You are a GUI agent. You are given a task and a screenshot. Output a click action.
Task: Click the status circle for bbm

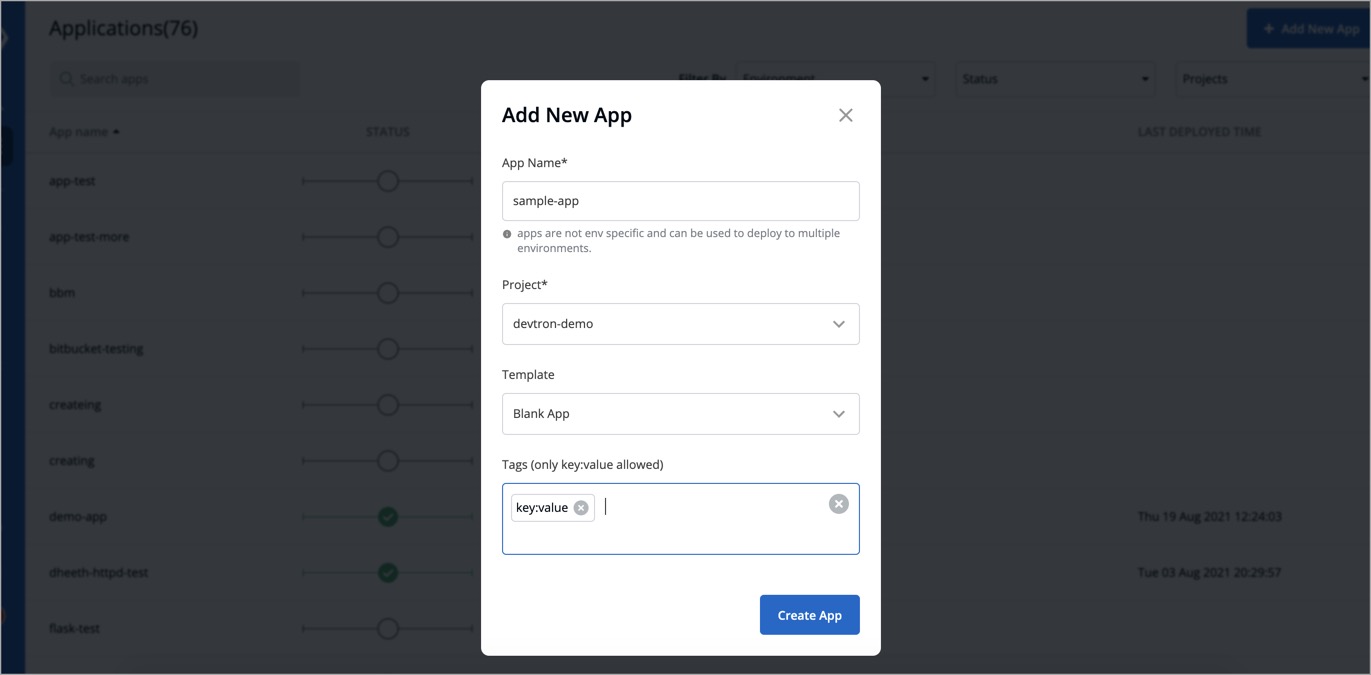pyautogui.click(x=388, y=293)
